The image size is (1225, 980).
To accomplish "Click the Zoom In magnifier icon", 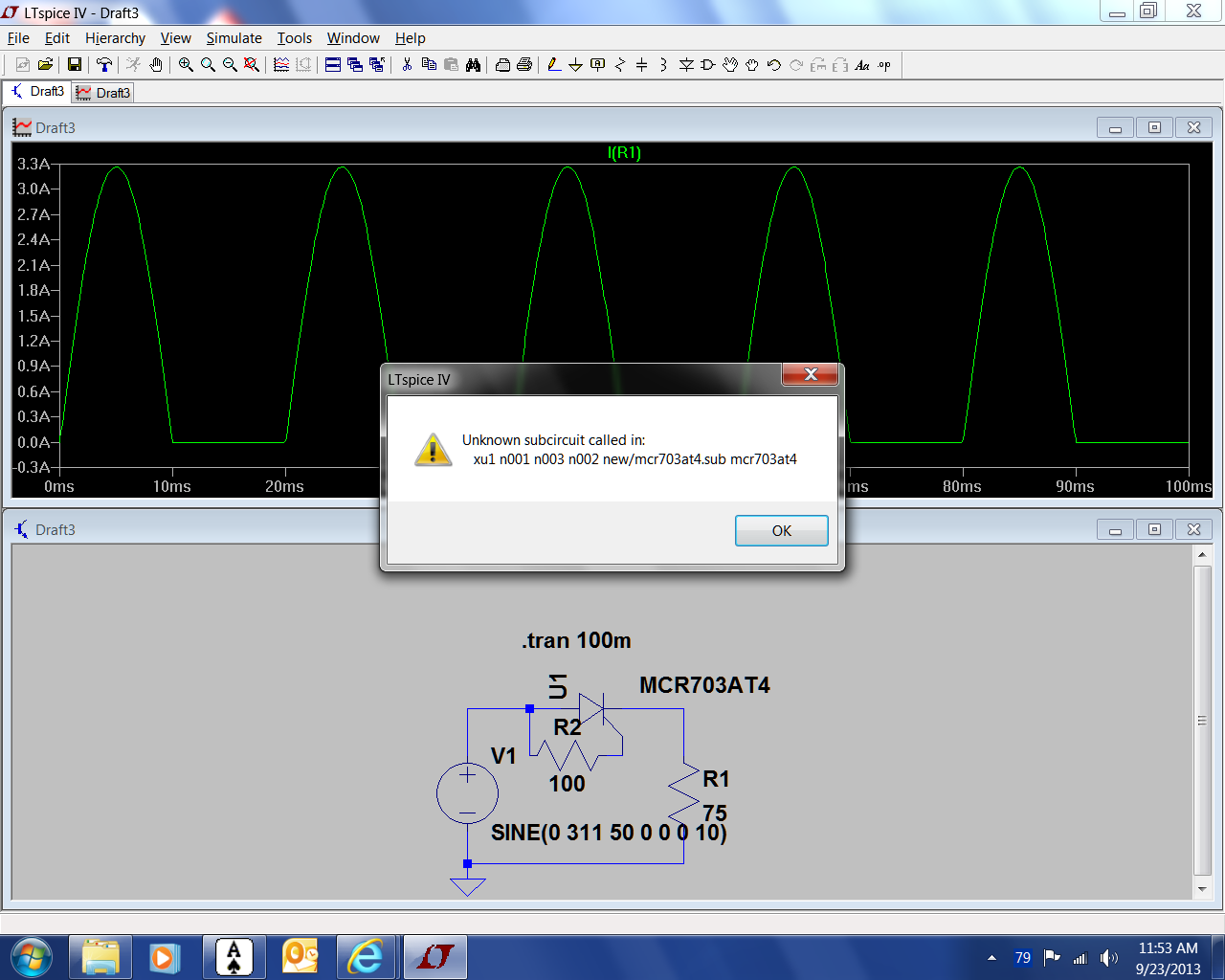I will pos(186,65).
